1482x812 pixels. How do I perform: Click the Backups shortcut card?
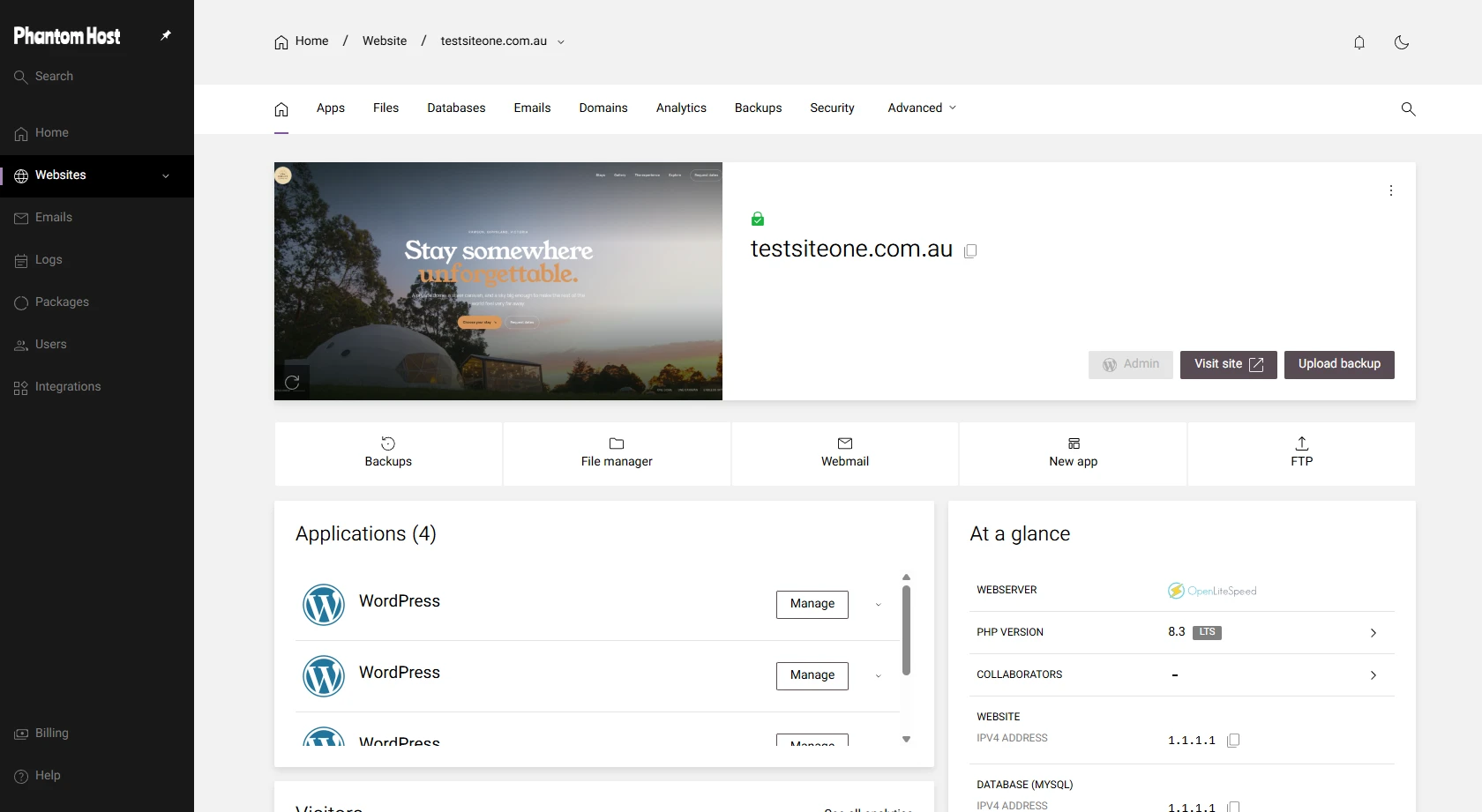388,453
